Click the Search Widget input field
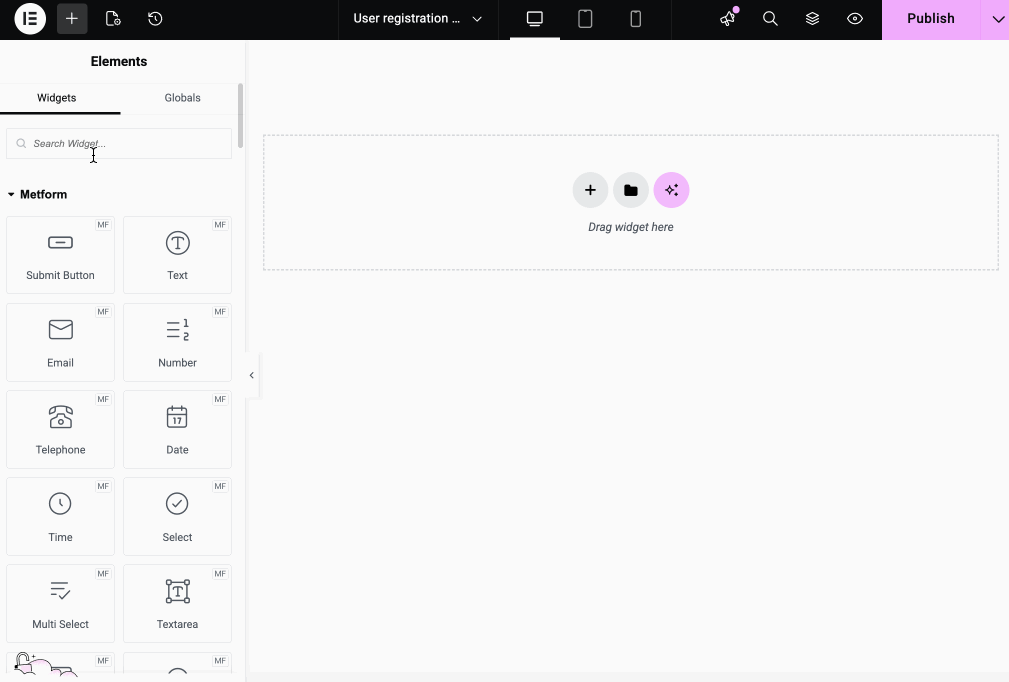The width and height of the screenshot is (1009, 682). [118, 143]
